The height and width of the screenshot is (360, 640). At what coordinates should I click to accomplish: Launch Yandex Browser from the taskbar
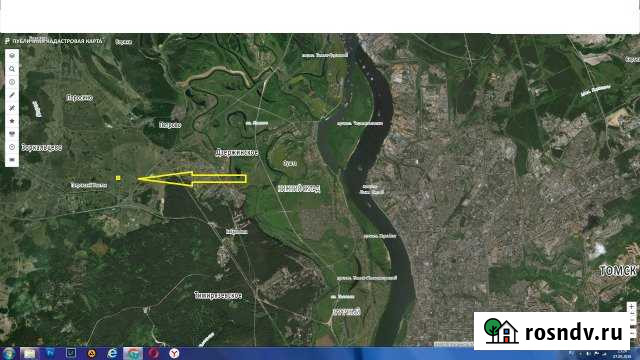(174, 353)
